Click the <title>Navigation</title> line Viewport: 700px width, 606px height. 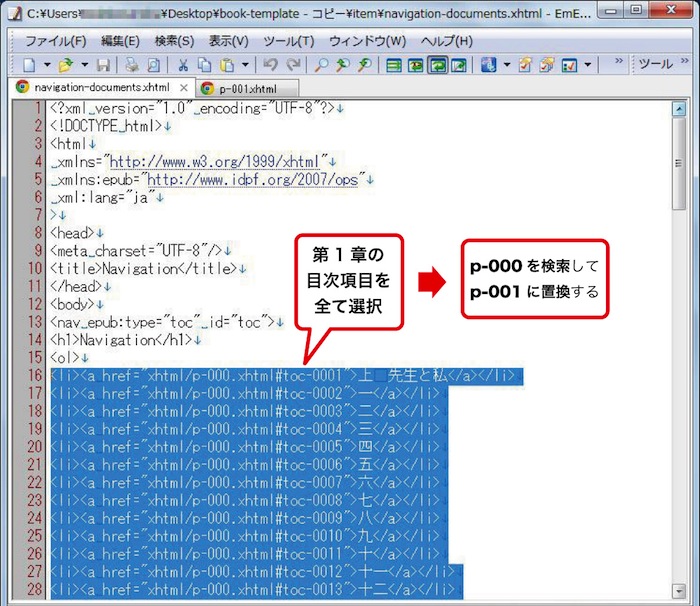147,268
